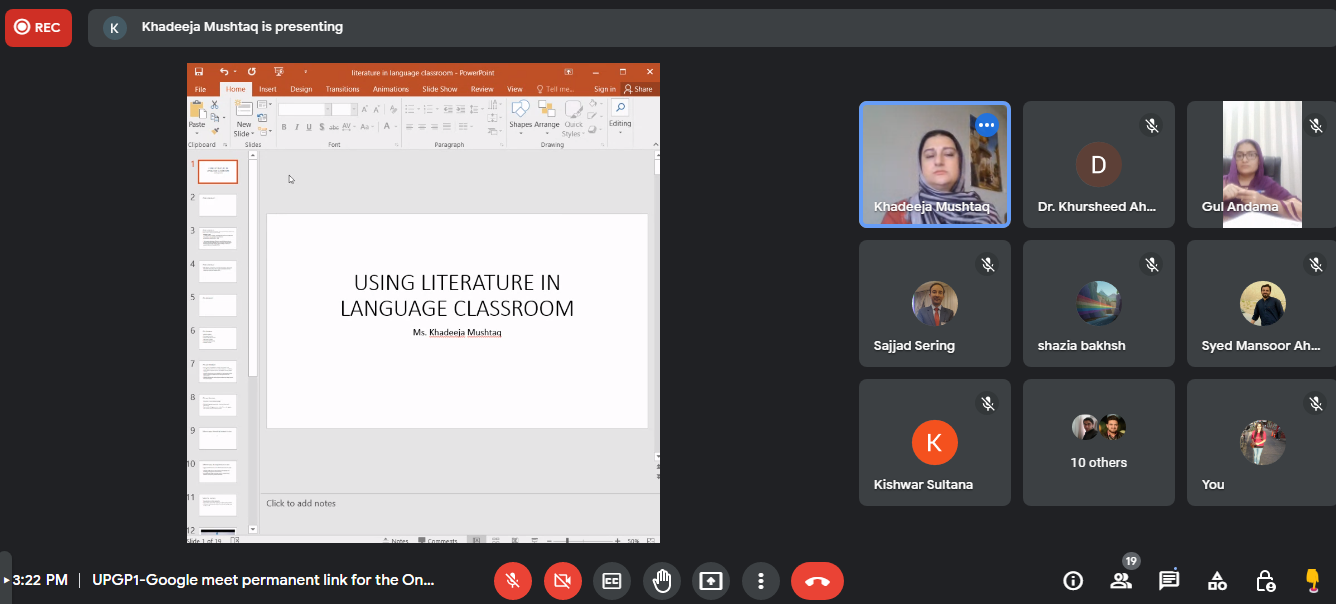1336x604 pixels.
Task: Select the slide 3 thumbnail in the slide pane
Action: (218, 238)
